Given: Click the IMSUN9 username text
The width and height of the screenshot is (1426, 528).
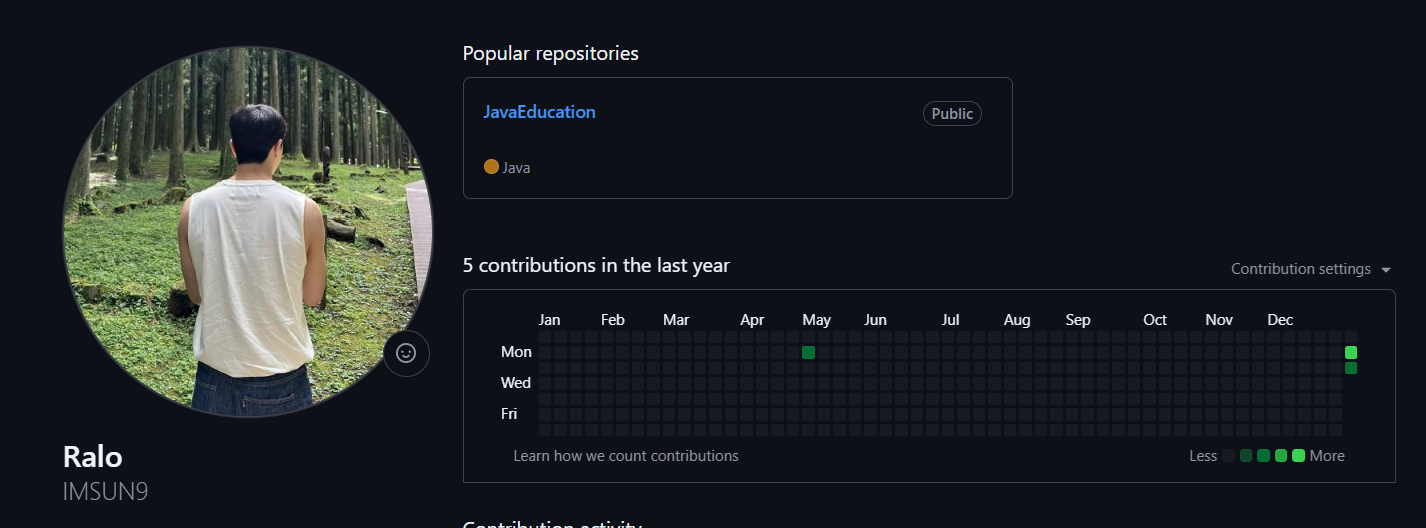Looking at the screenshot, I should coord(105,492).
